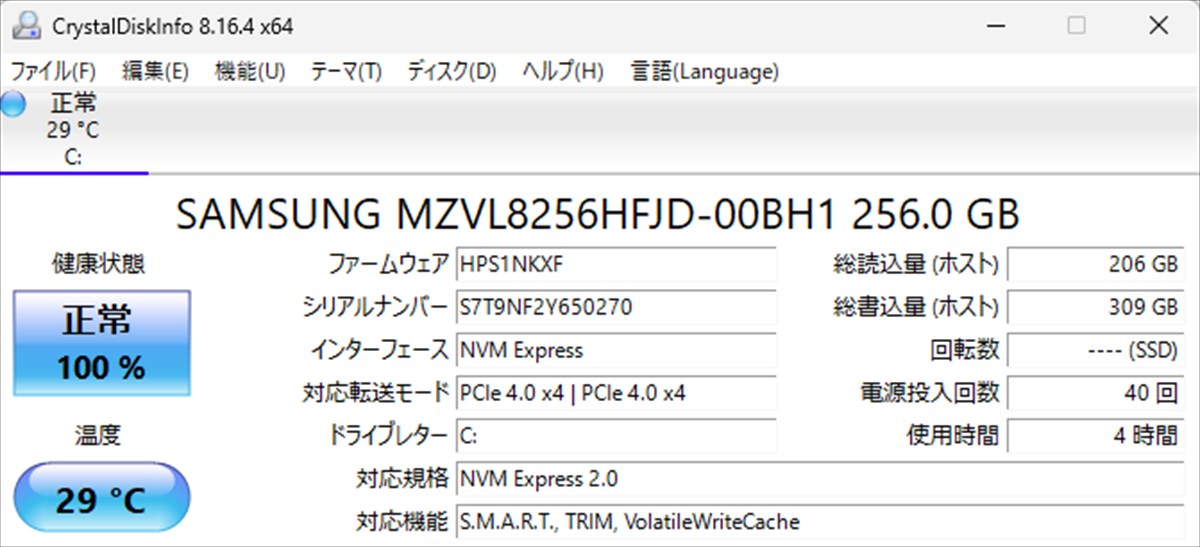Click the firmware field HPS1NKXF
1200x547 pixels.
click(x=615, y=265)
